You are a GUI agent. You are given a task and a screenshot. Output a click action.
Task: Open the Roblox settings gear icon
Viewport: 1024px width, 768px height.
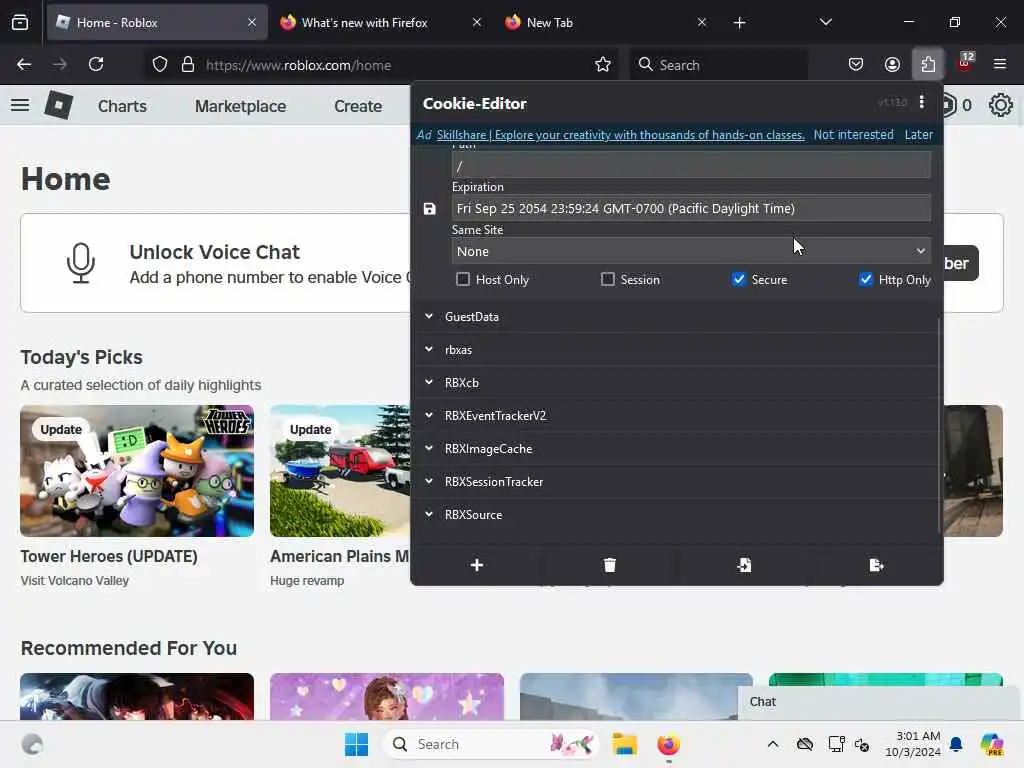[1000, 105]
